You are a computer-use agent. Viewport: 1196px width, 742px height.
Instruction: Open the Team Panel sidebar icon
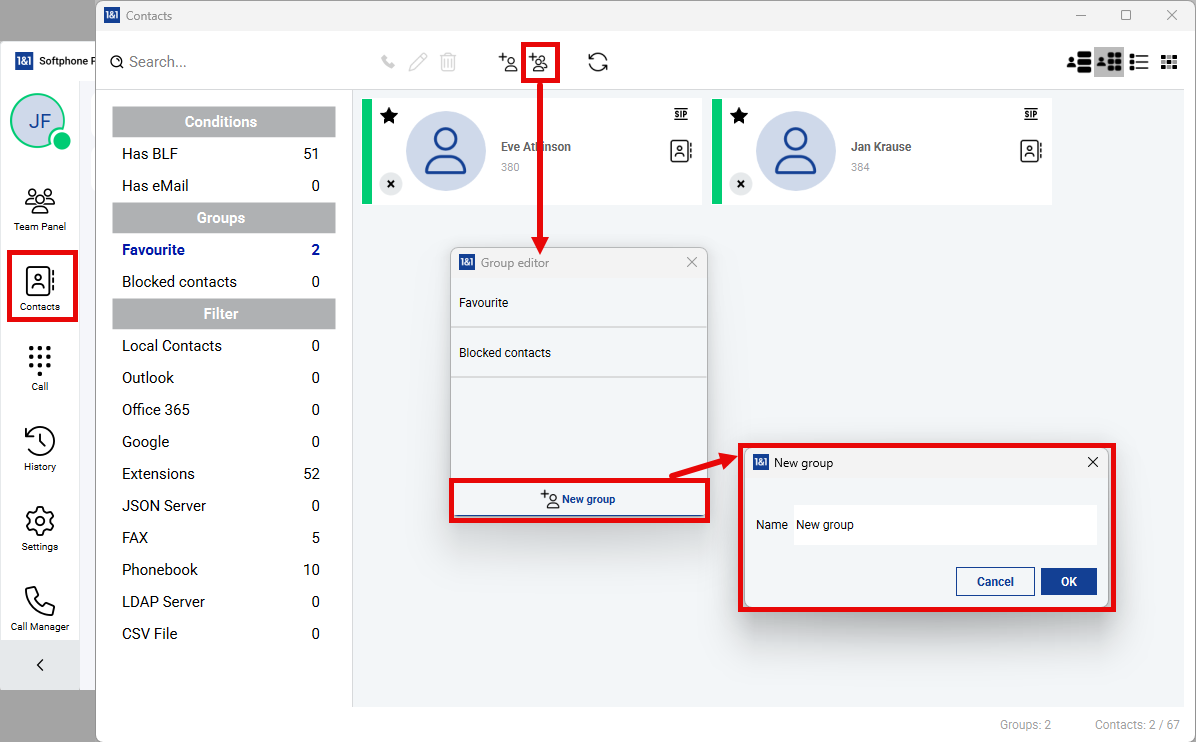coord(40,208)
